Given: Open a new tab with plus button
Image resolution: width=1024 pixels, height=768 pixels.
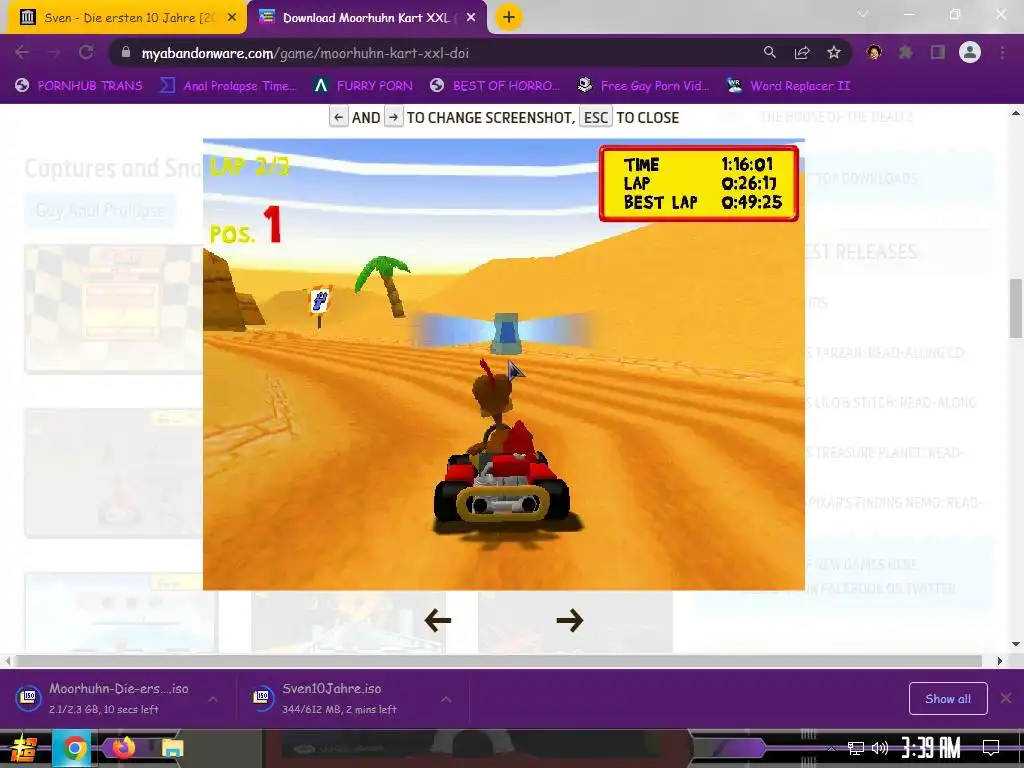Looking at the screenshot, I should tap(509, 17).
